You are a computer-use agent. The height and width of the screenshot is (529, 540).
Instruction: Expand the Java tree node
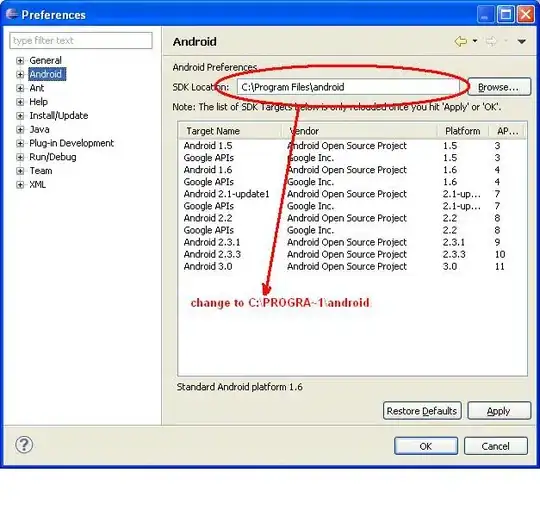point(20,129)
